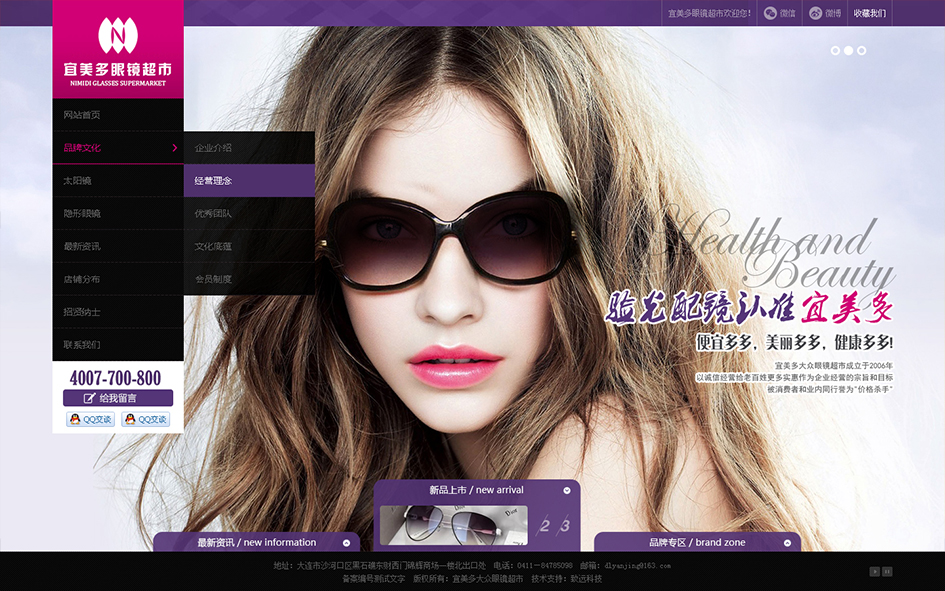This screenshot has width=945, height=591.
Task: Go to 太阳镜 in the sidebar
Action: coord(117,181)
